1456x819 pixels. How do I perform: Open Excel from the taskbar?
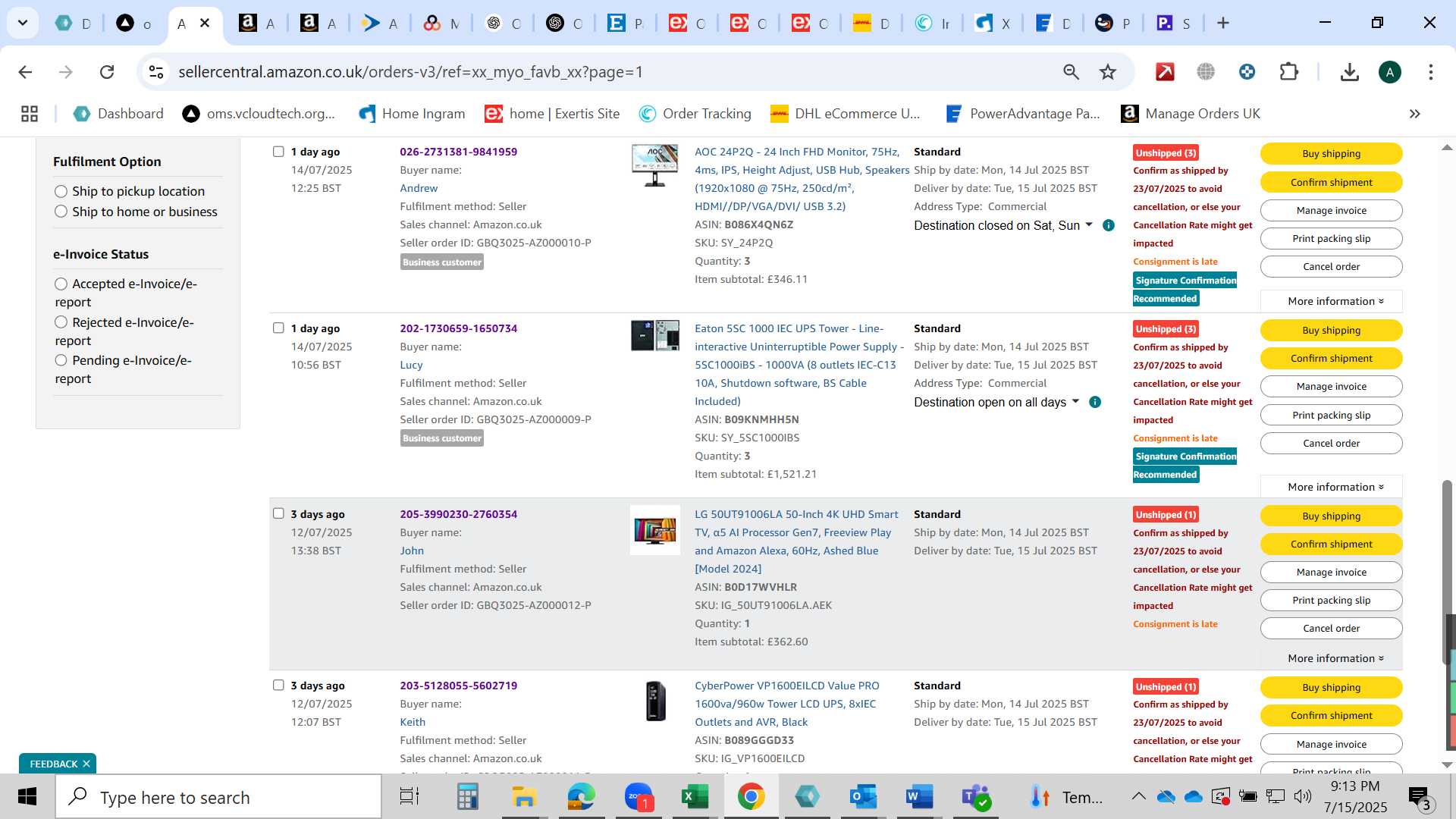click(695, 797)
